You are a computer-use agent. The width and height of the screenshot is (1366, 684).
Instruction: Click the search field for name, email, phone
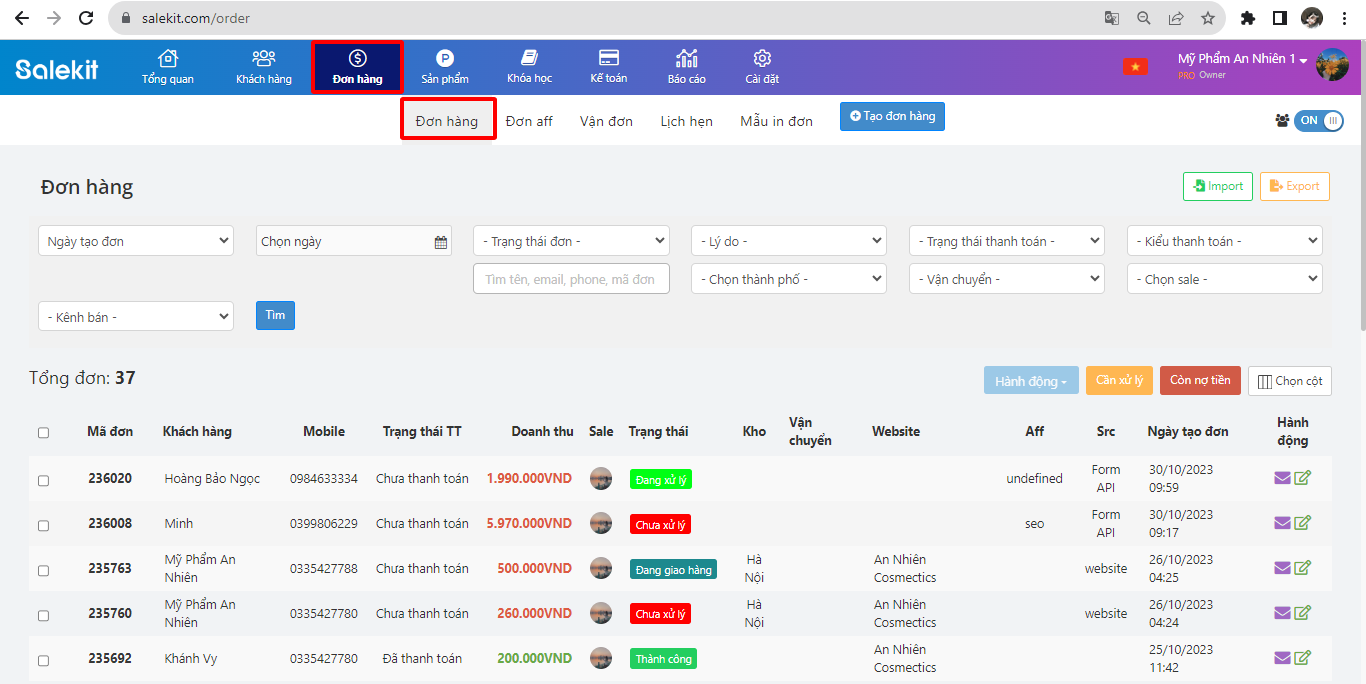[x=571, y=279]
